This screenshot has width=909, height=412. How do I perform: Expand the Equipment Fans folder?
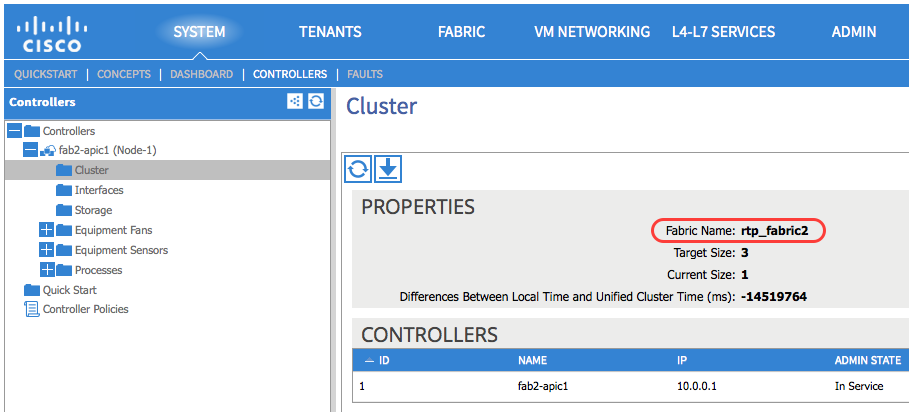click(47, 230)
